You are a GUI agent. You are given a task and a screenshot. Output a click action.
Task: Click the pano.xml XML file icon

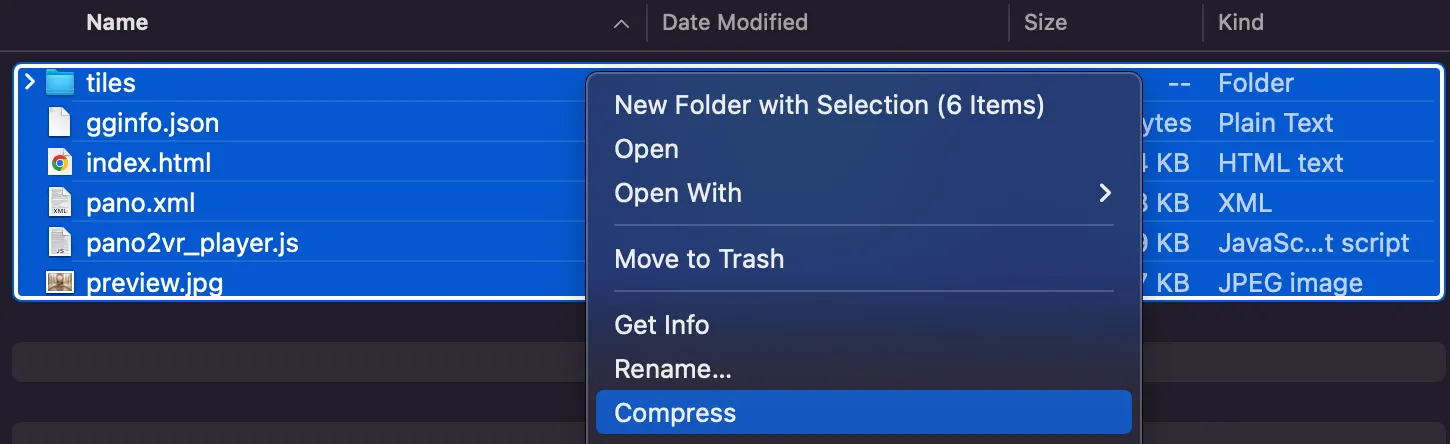point(60,203)
